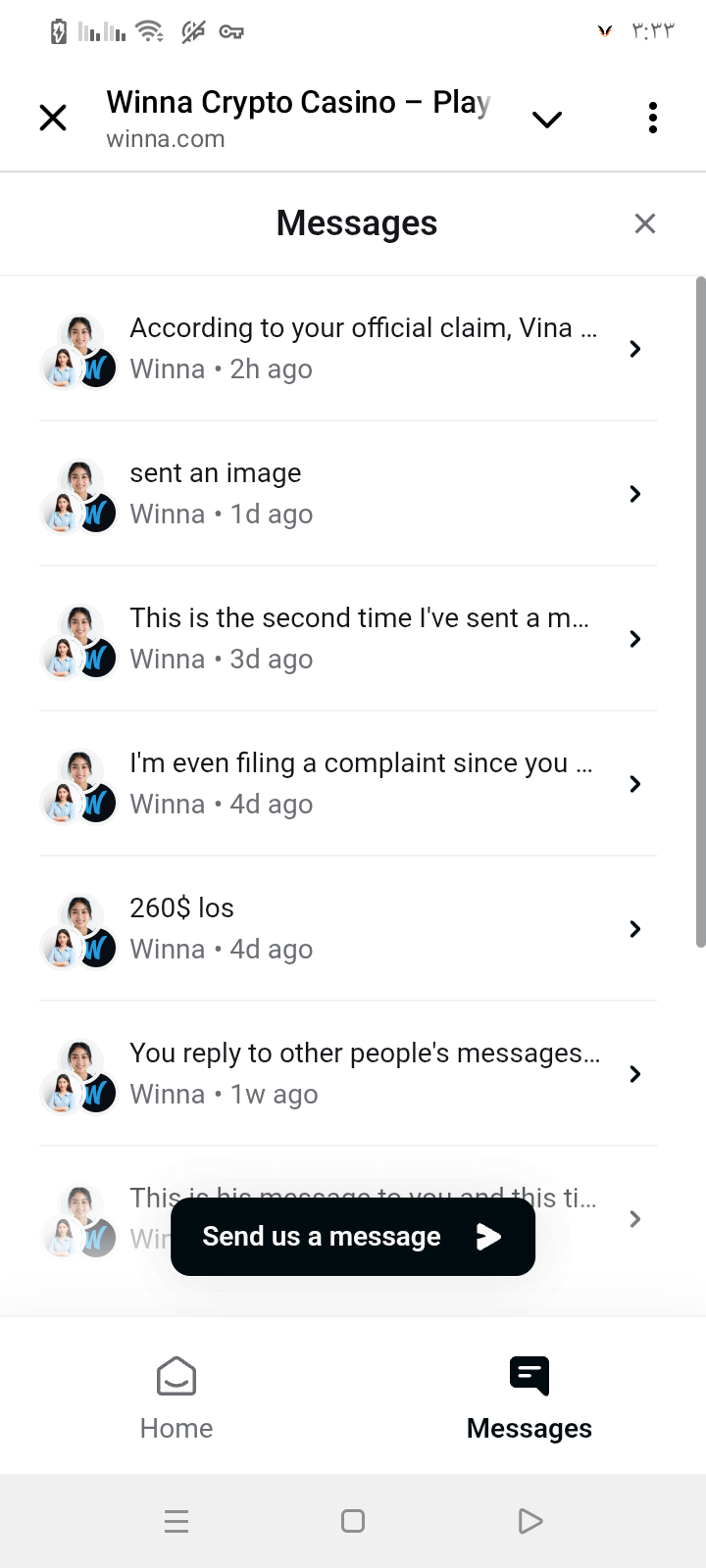Expand chevron for "sent an image" conversation
The image size is (706, 1568).
click(635, 494)
